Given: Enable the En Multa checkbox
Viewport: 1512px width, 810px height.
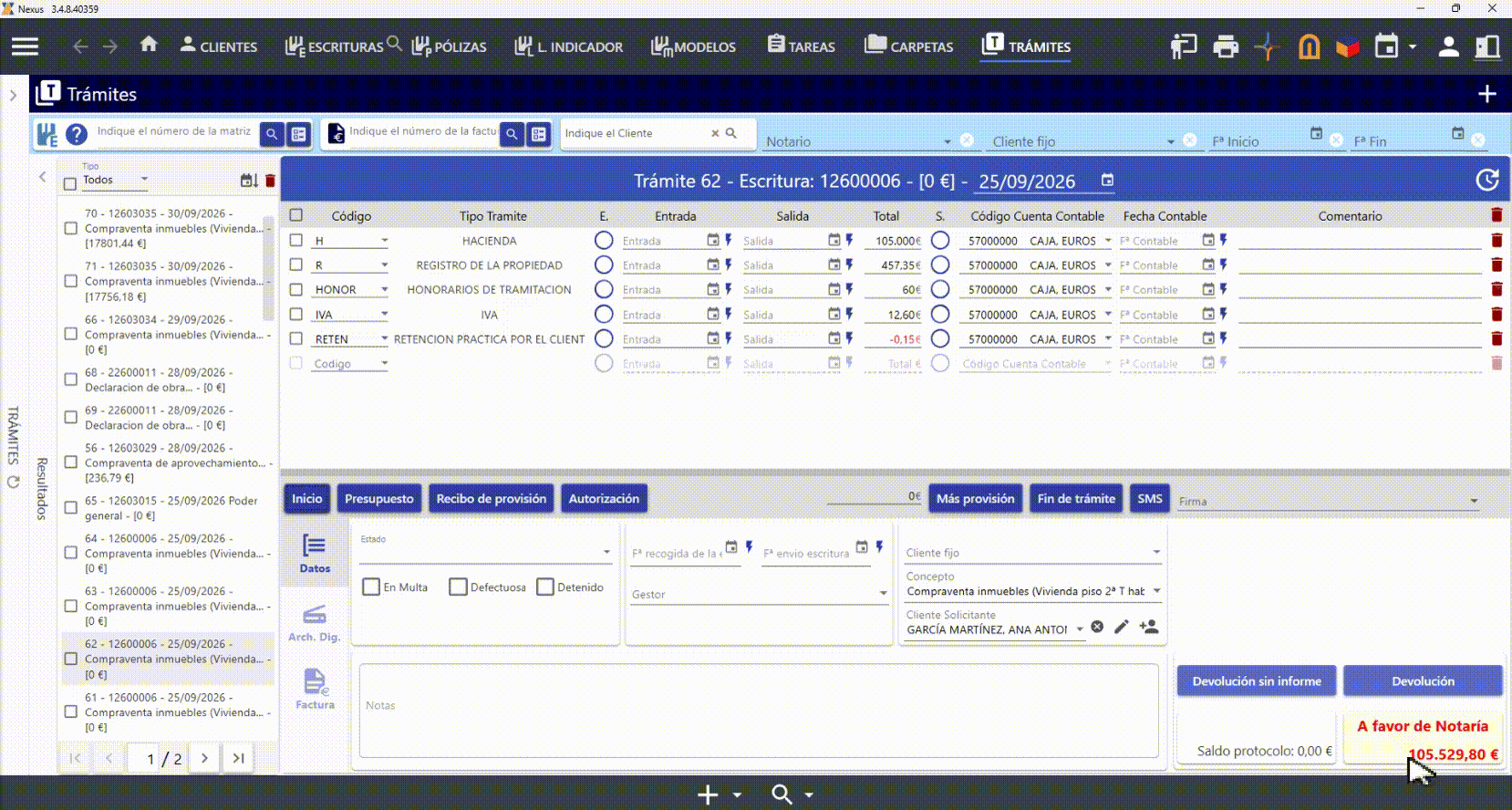Looking at the screenshot, I should (x=371, y=587).
